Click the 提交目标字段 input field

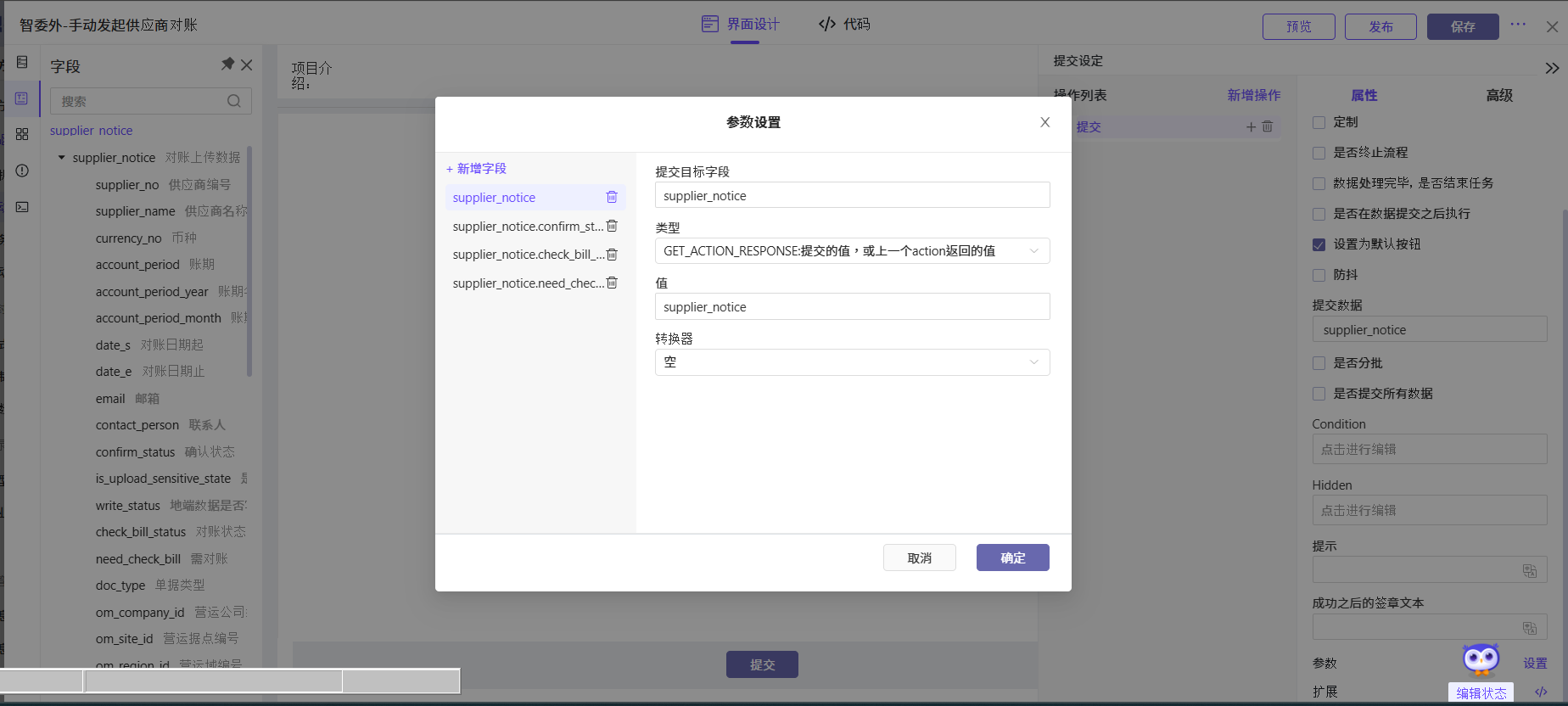click(x=852, y=195)
